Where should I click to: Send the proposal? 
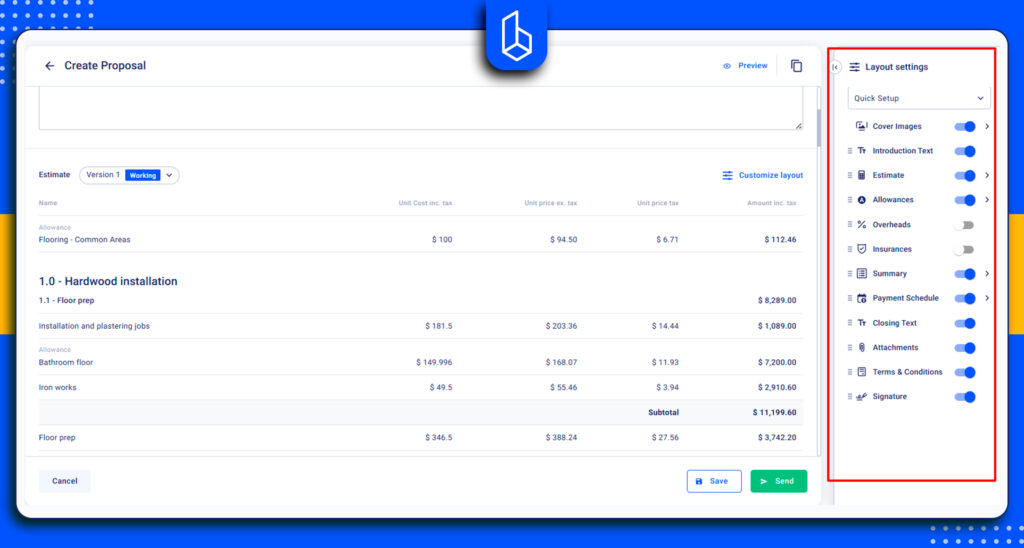point(778,481)
